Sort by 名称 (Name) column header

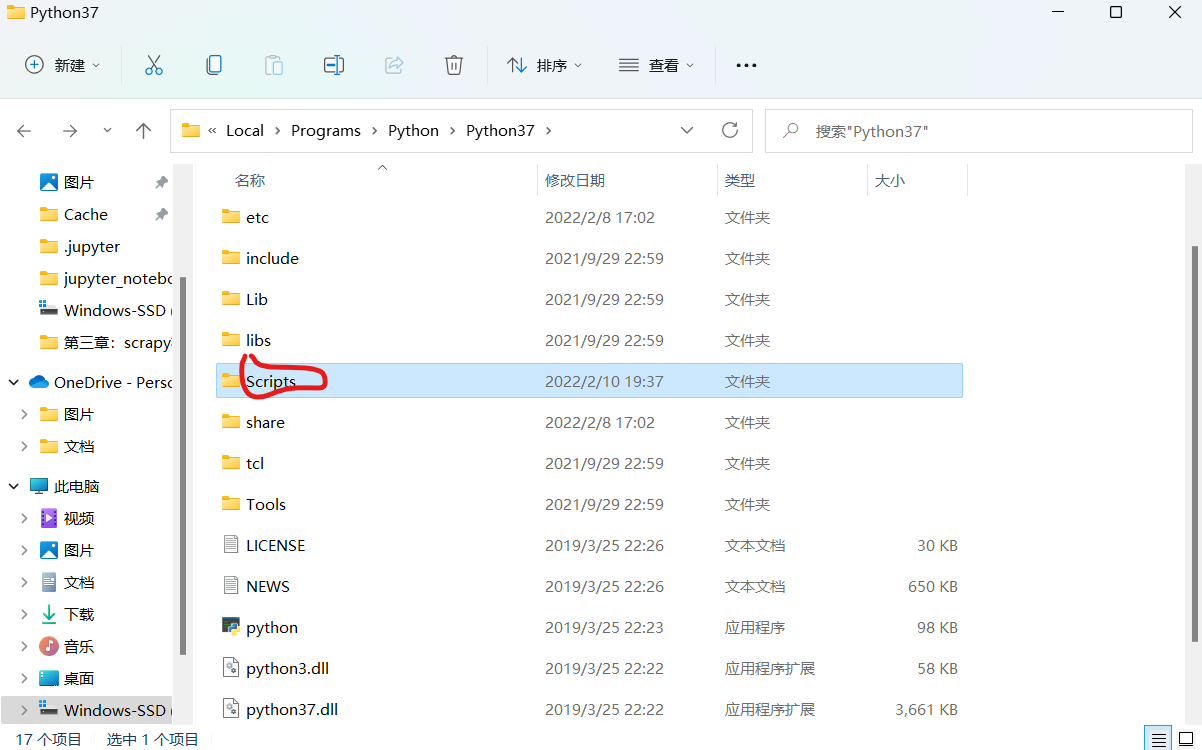click(x=250, y=181)
